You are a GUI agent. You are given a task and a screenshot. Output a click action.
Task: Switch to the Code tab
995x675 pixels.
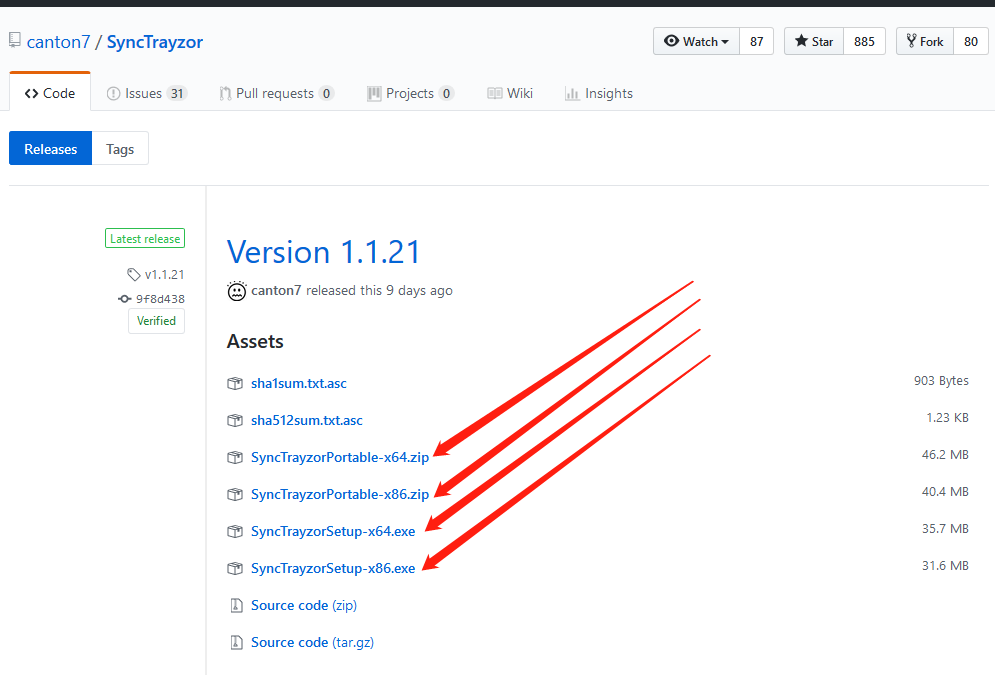click(x=50, y=93)
